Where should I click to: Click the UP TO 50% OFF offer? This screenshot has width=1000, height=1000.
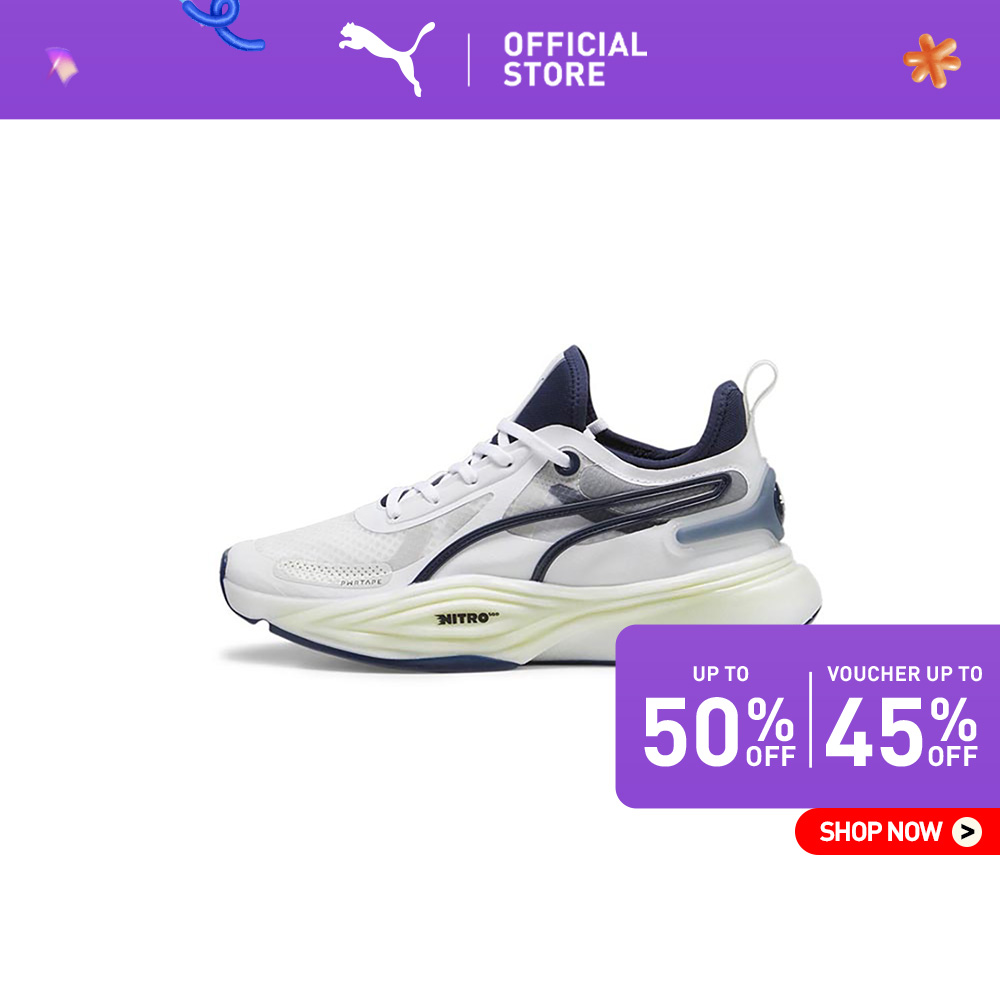pyautogui.click(x=719, y=717)
